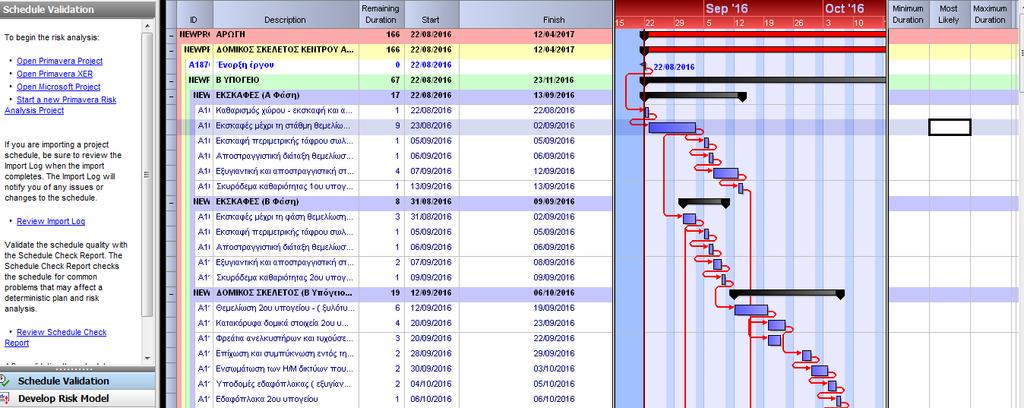The image size is (1024, 408).
Task: Click the Oct '16 month header in timeline
Action: coord(844,8)
